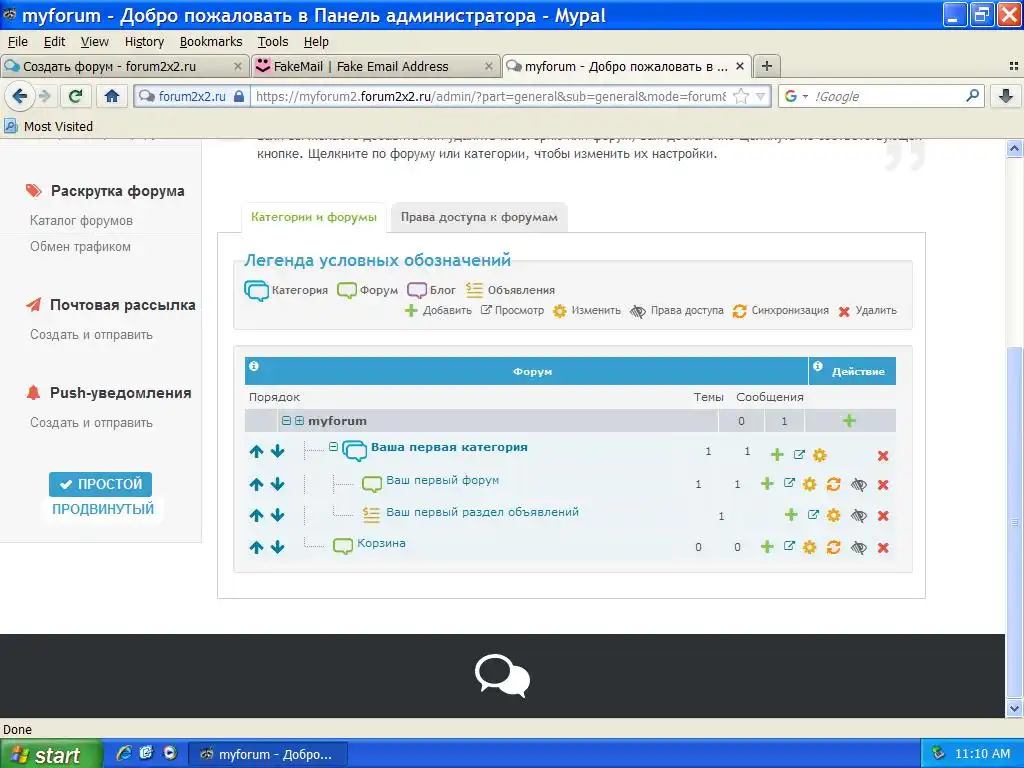Delete the Корзина forum
Viewport: 1024px width, 768px height.
pyautogui.click(x=883, y=548)
